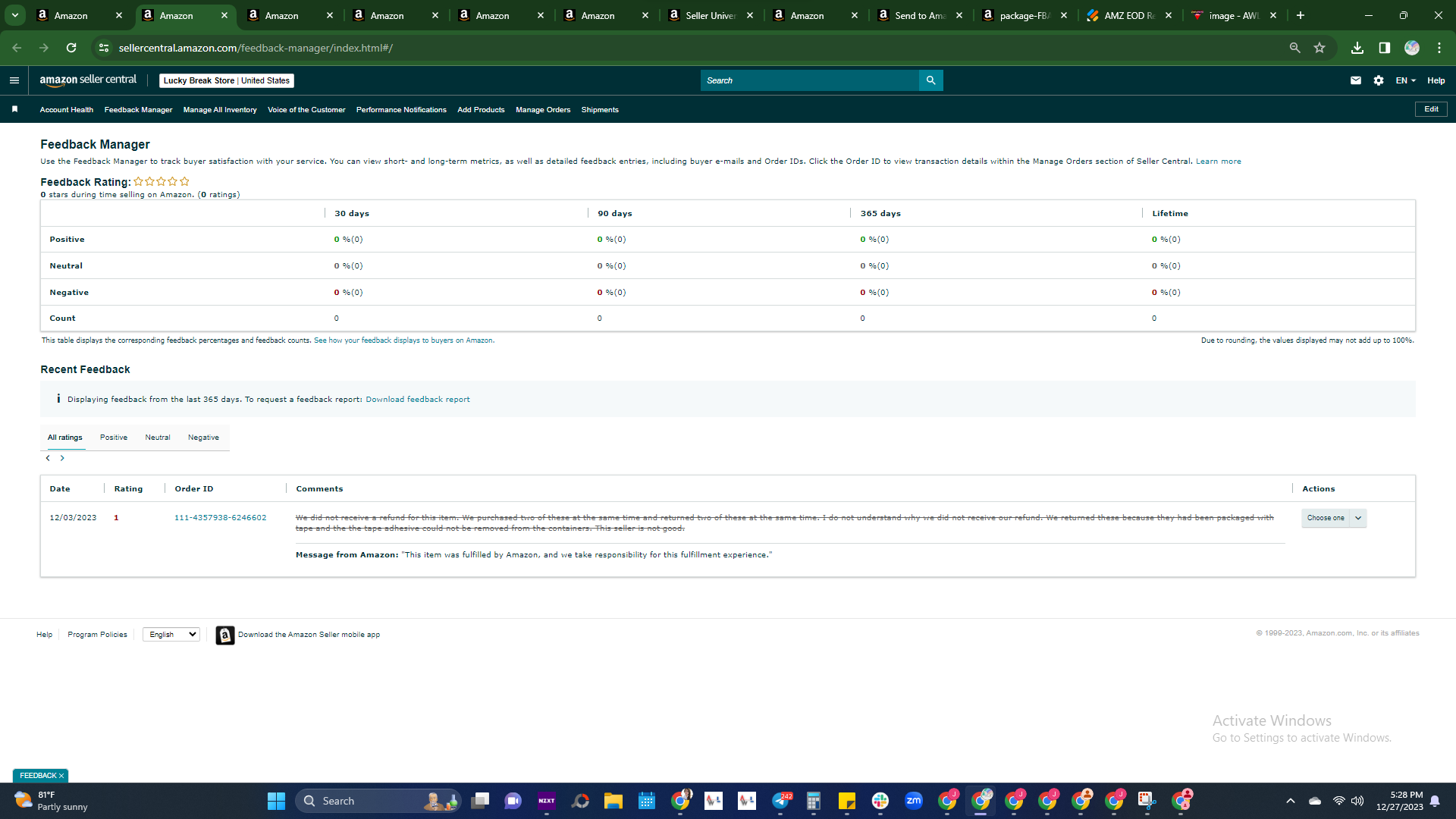Click the Edit button in the navigation bar
Viewport: 1456px width, 819px height.
tap(1431, 109)
